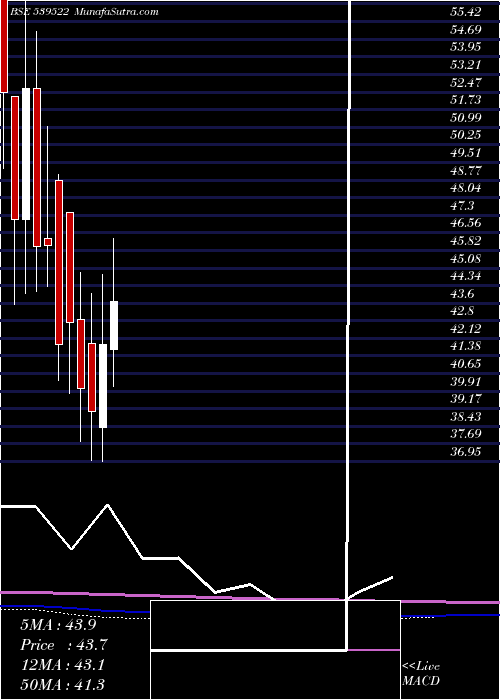500x700 pixels.
Task: Click the 49.51 price axis label
Action: 466,153
